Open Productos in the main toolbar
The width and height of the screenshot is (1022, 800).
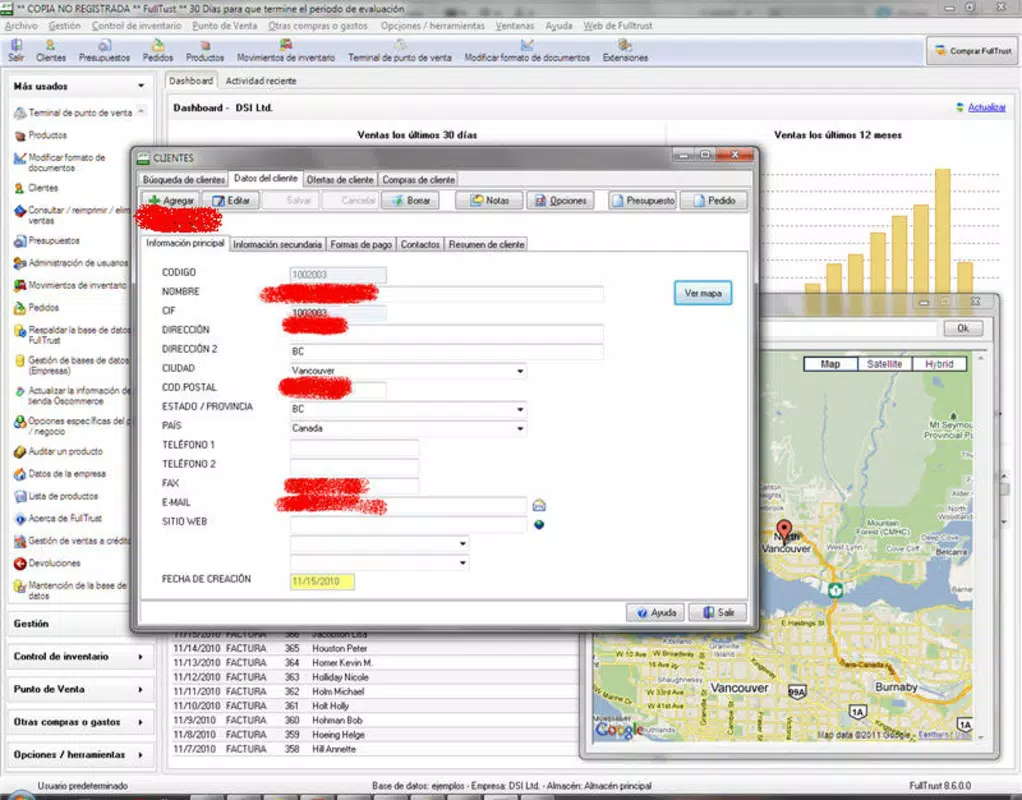[205, 51]
